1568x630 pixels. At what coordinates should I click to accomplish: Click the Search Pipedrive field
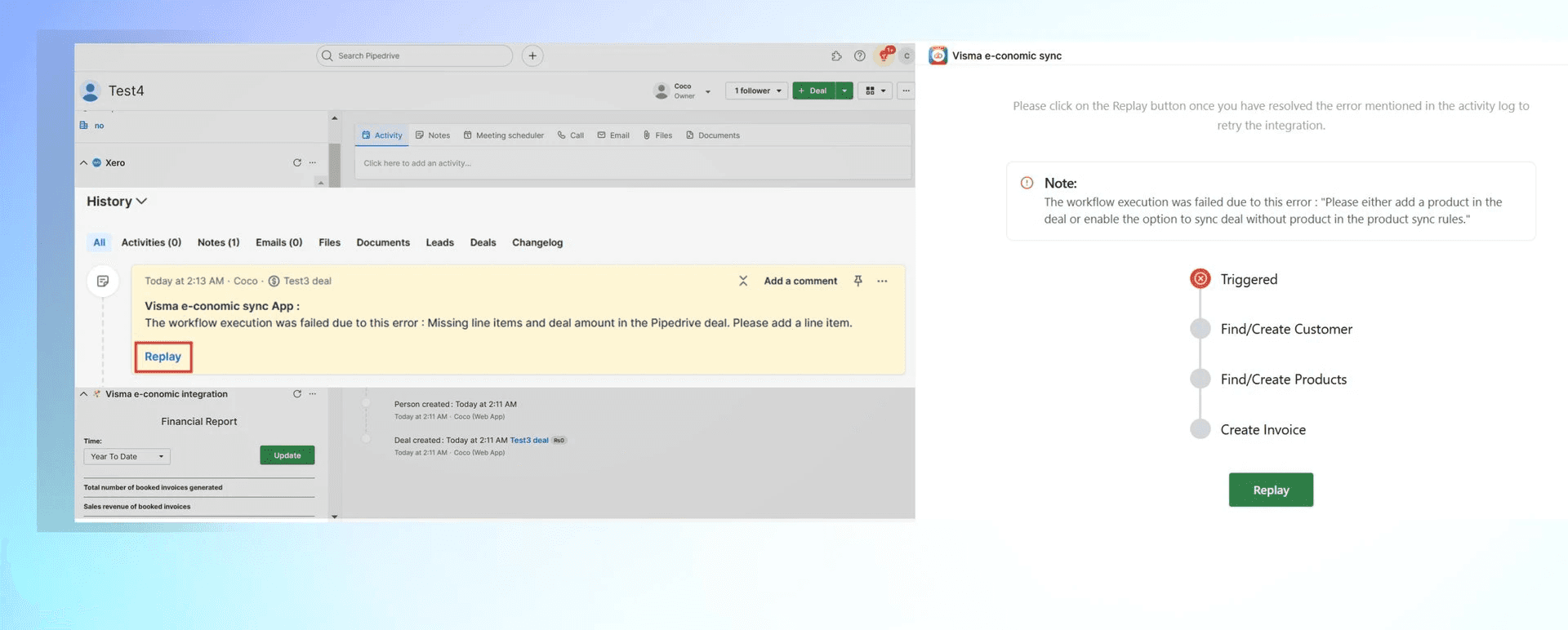(414, 55)
